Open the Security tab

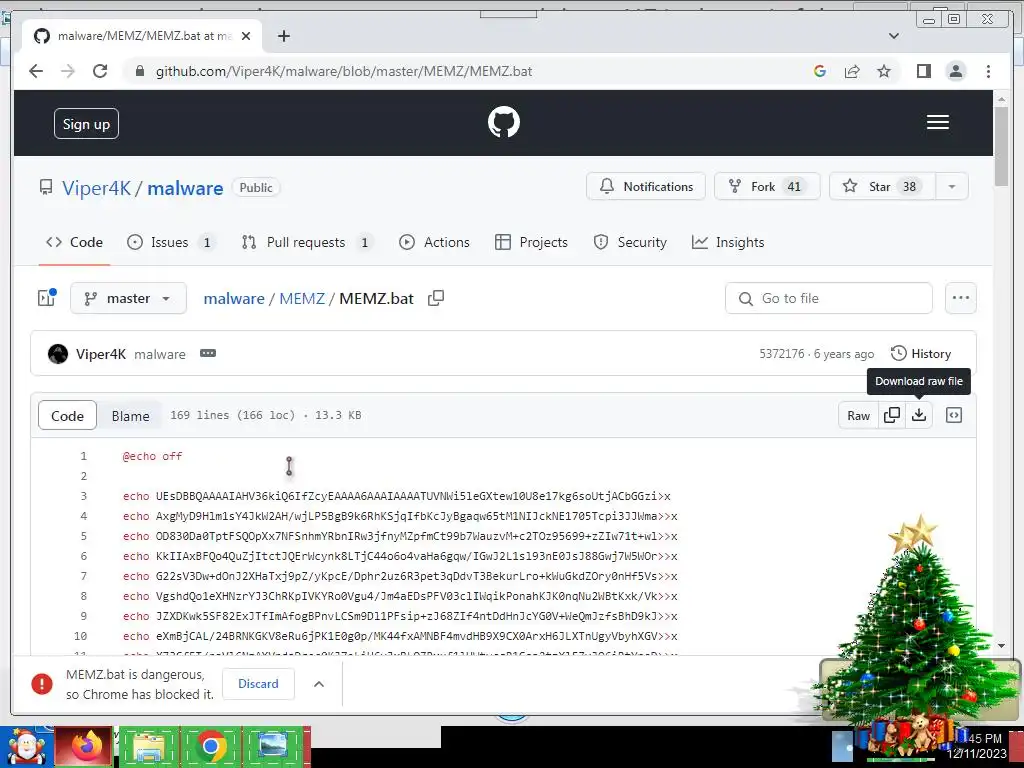[x=630, y=242]
